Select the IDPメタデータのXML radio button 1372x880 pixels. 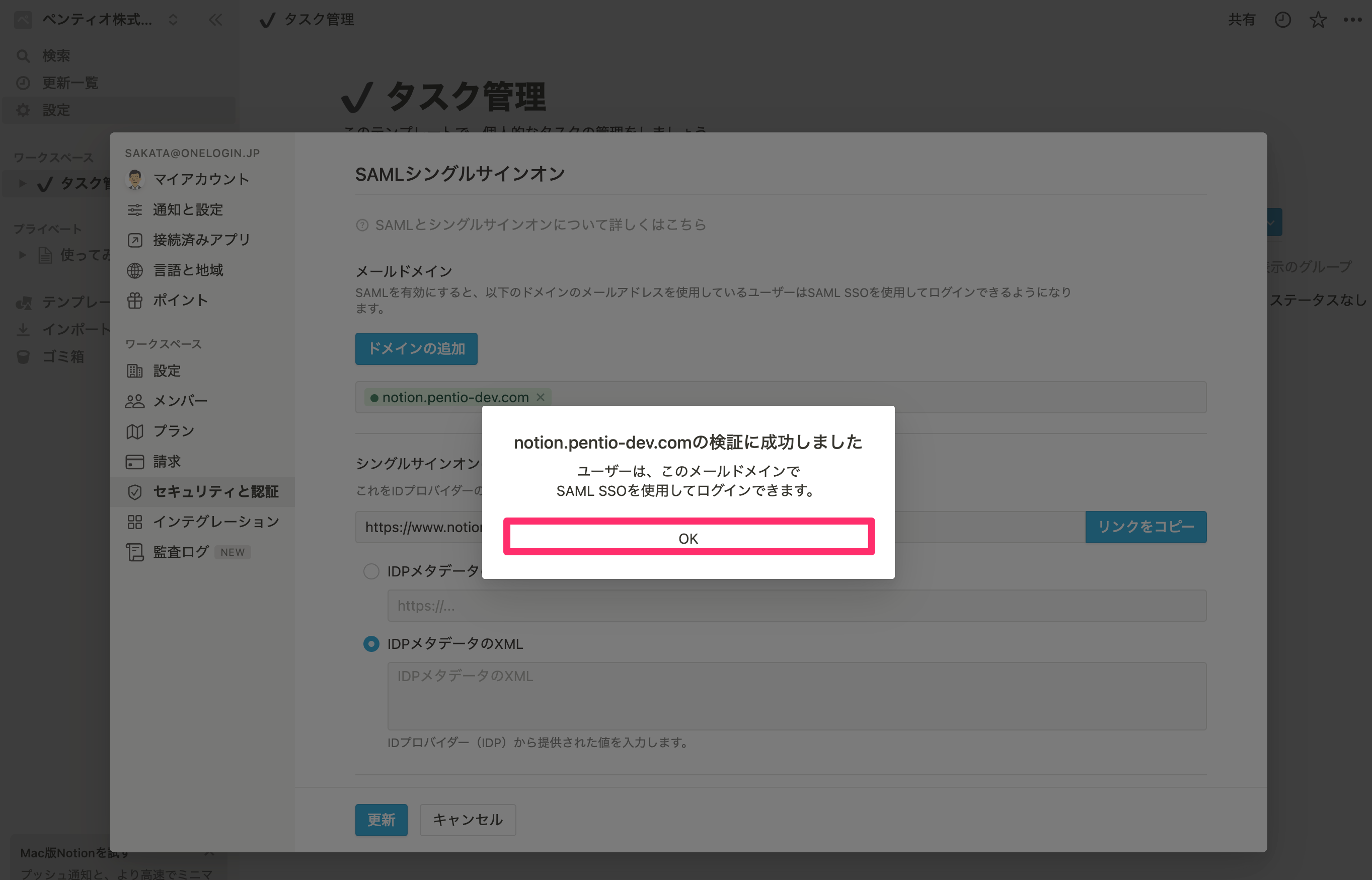[371, 644]
